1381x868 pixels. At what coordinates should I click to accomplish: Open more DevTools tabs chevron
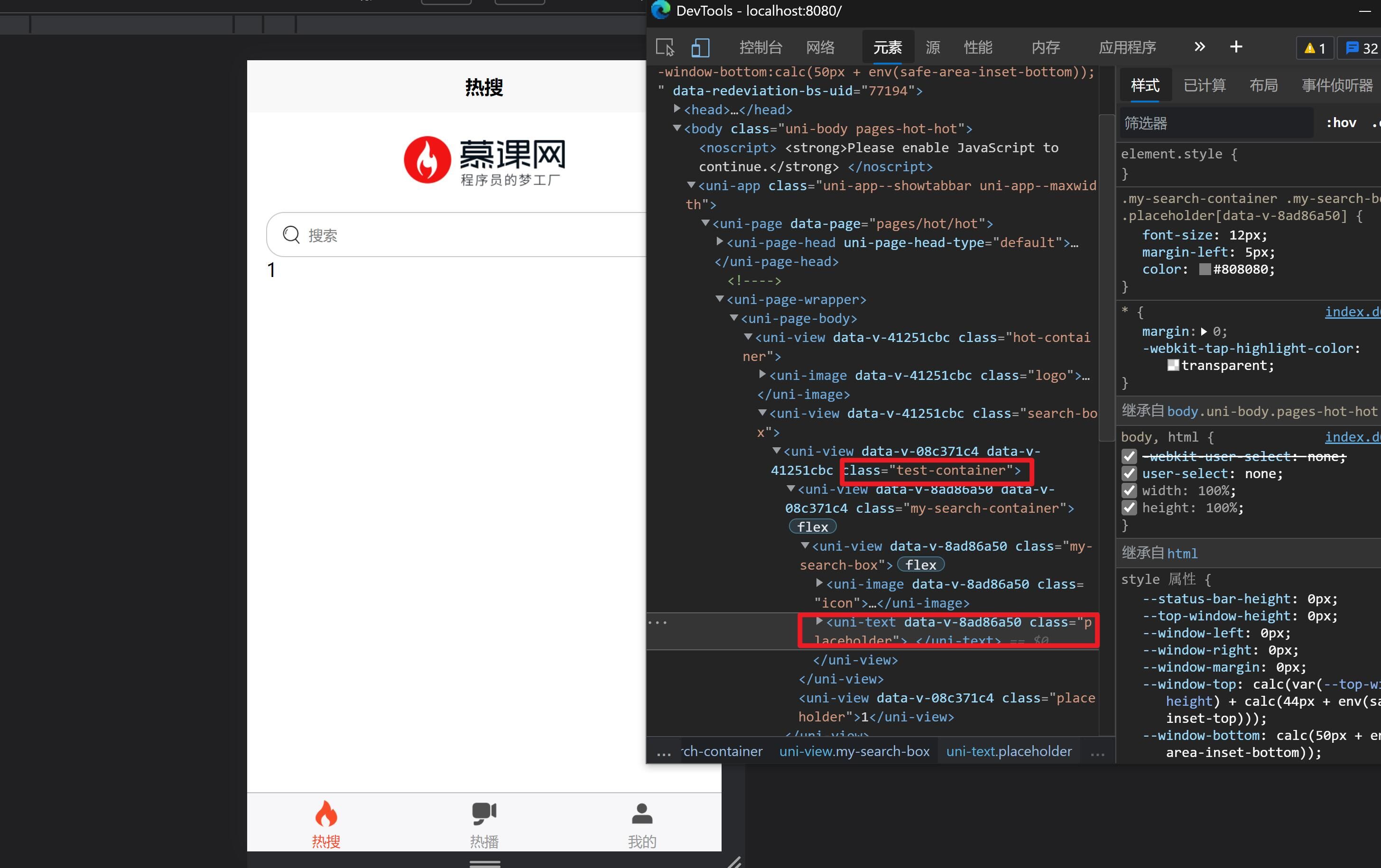[1199, 47]
